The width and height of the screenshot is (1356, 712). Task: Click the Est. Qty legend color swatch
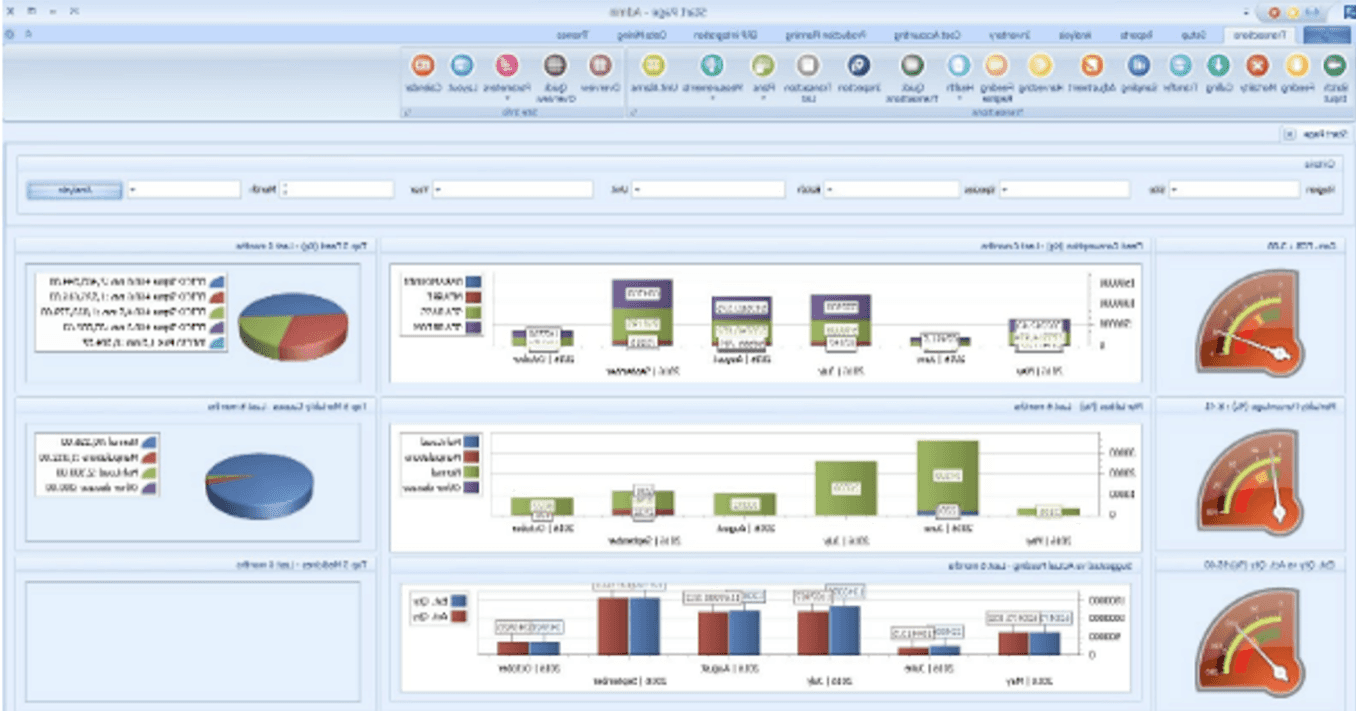point(457,601)
